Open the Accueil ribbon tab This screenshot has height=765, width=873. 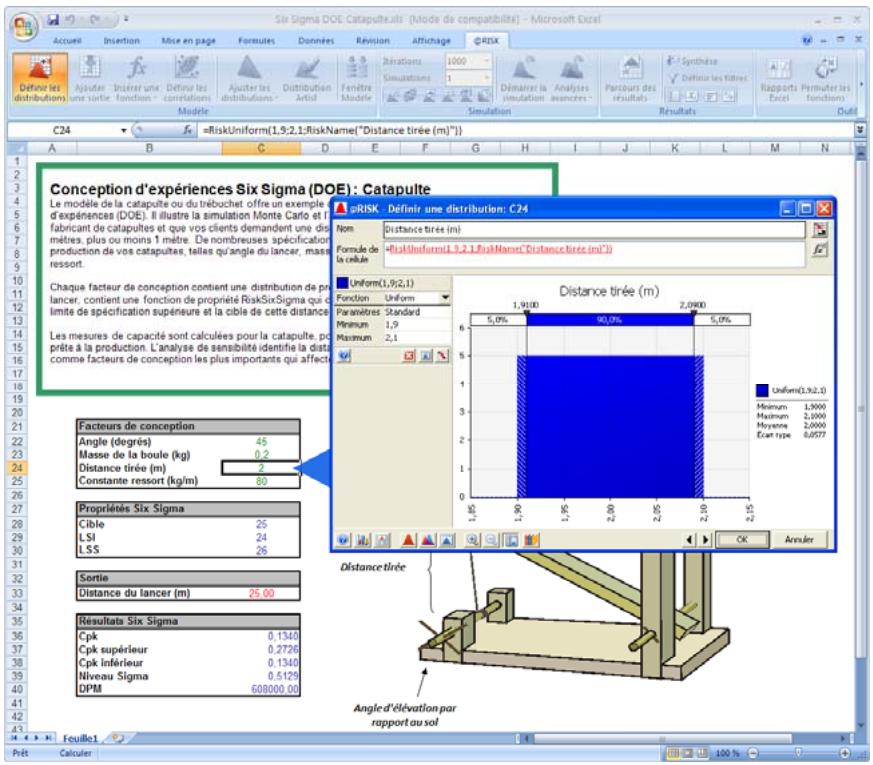pyautogui.click(x=67, y=41)
